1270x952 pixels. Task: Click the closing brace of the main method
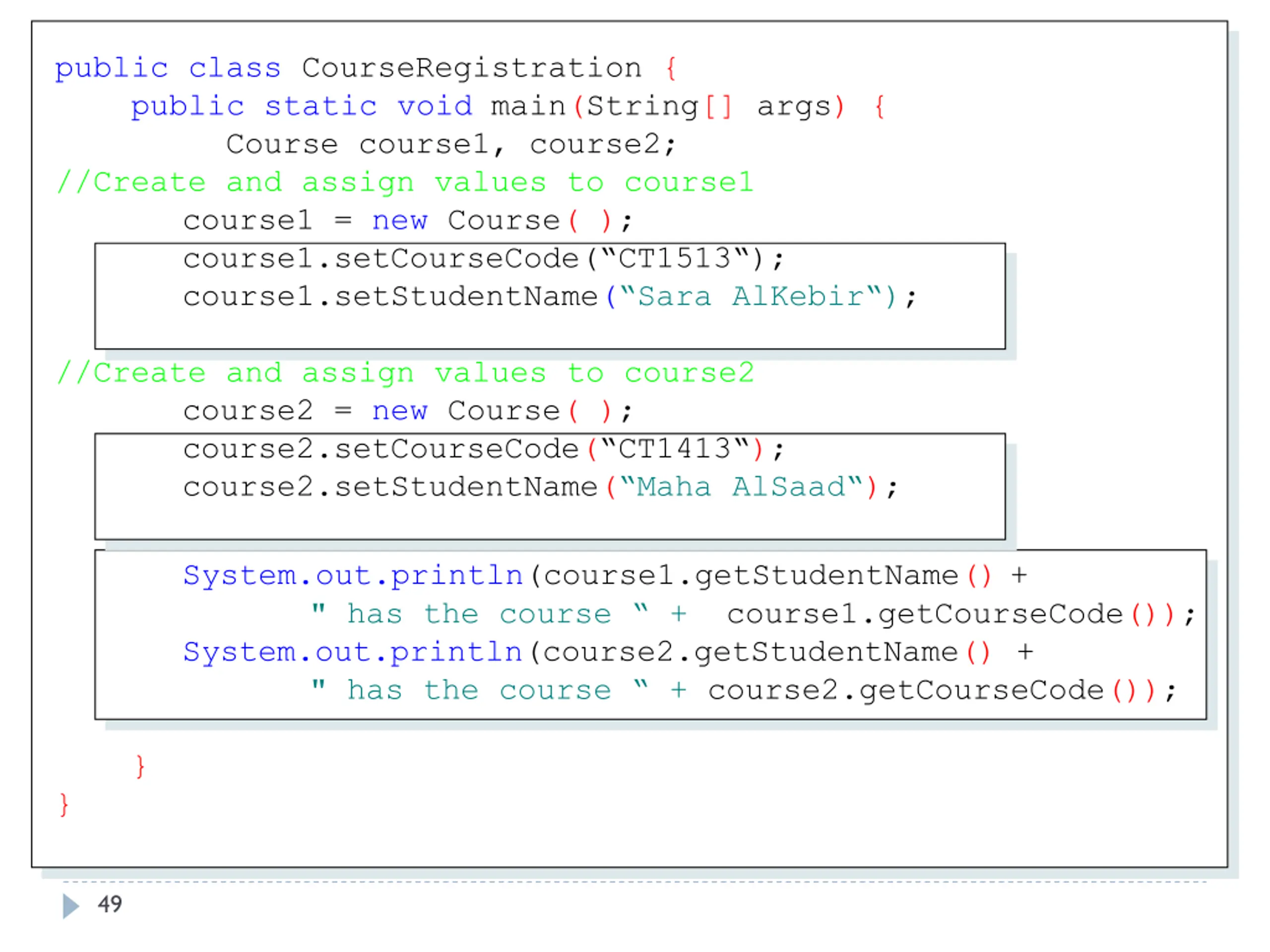[140, 767]
